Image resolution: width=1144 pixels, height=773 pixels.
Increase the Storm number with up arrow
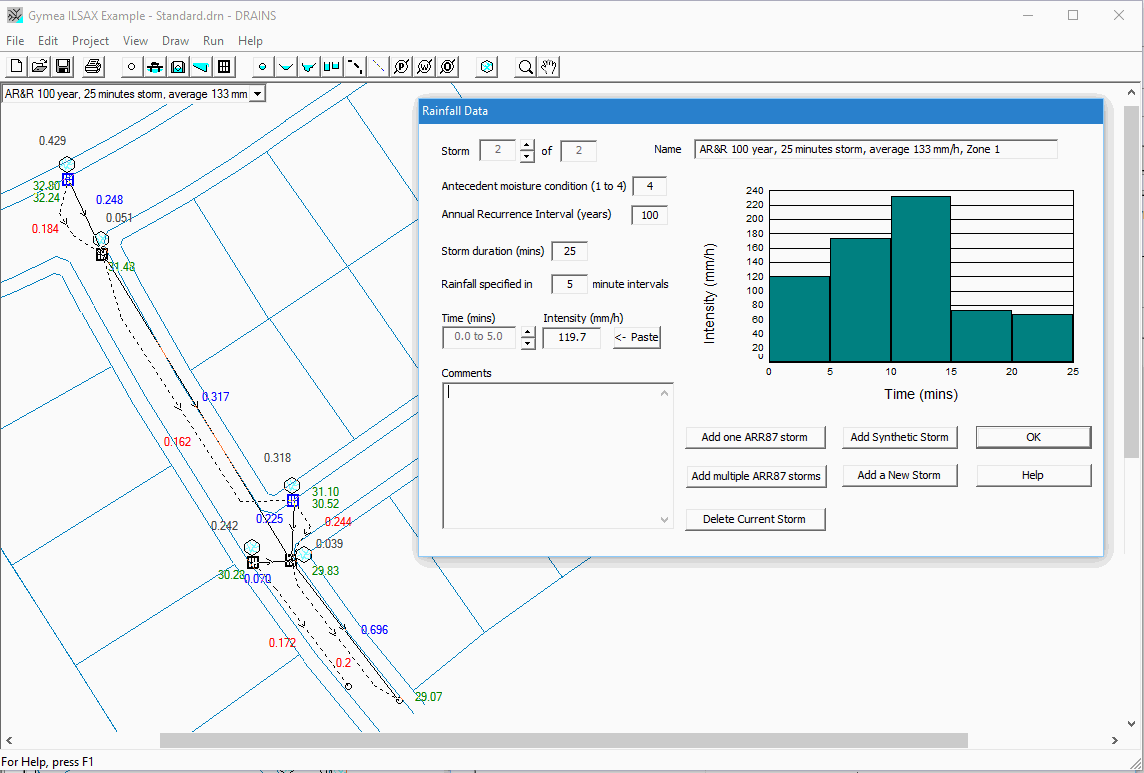pyautogui.click(x=527, y=145)
